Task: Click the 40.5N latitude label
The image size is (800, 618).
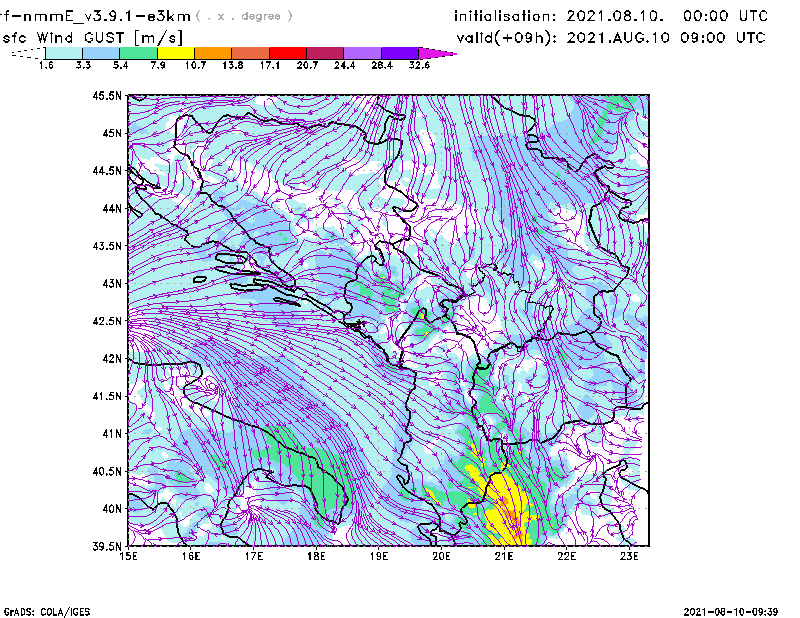Action: (x=107, y=471)
